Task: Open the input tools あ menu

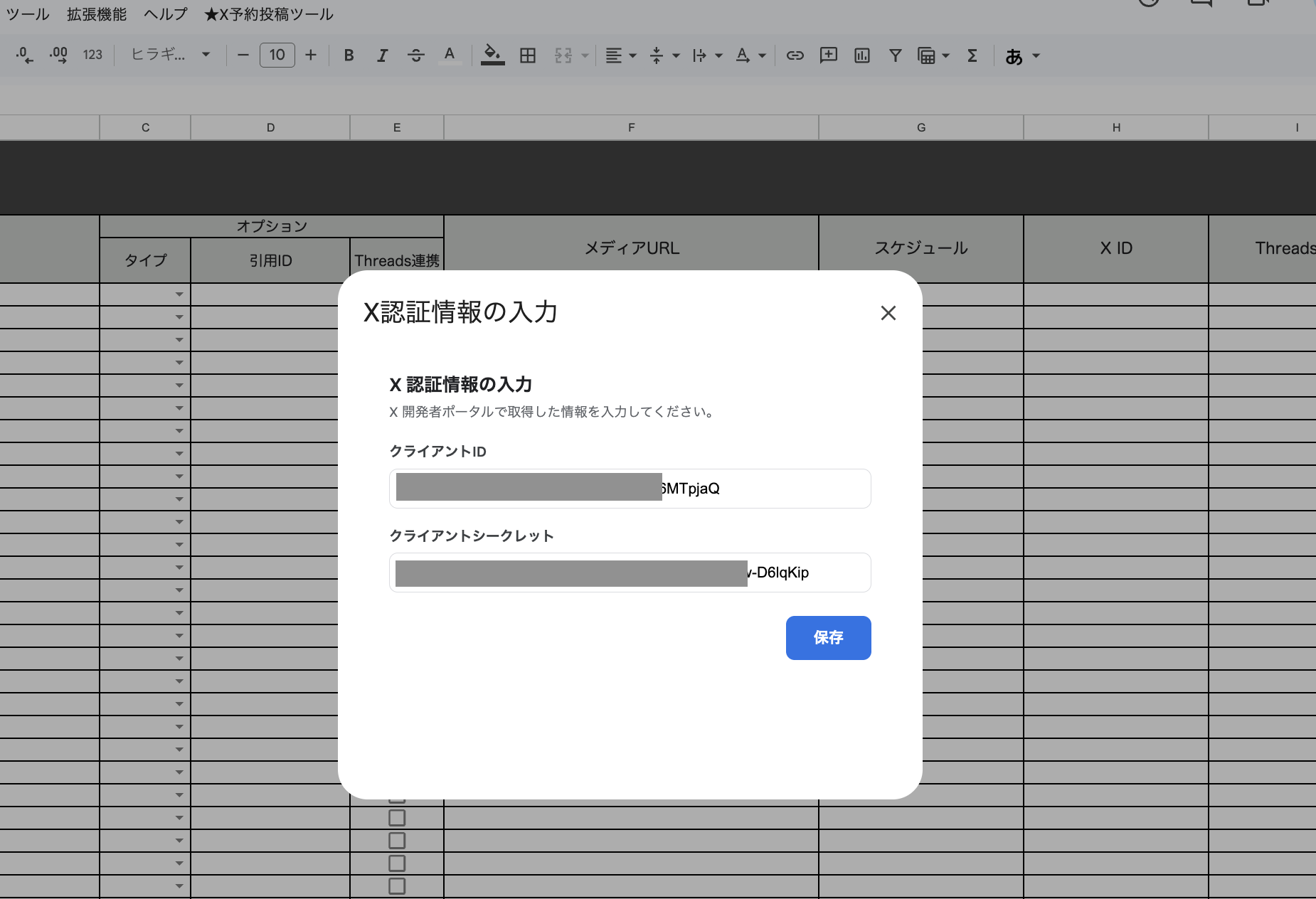Action: (x=1022, y=55)
